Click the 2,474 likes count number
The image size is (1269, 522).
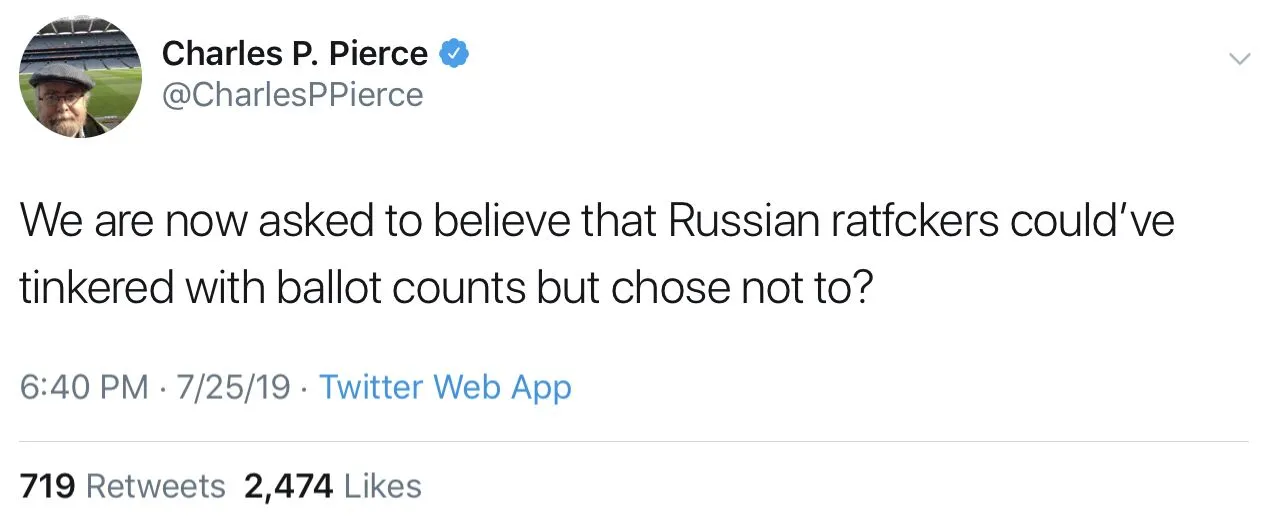tap(288, 486)
